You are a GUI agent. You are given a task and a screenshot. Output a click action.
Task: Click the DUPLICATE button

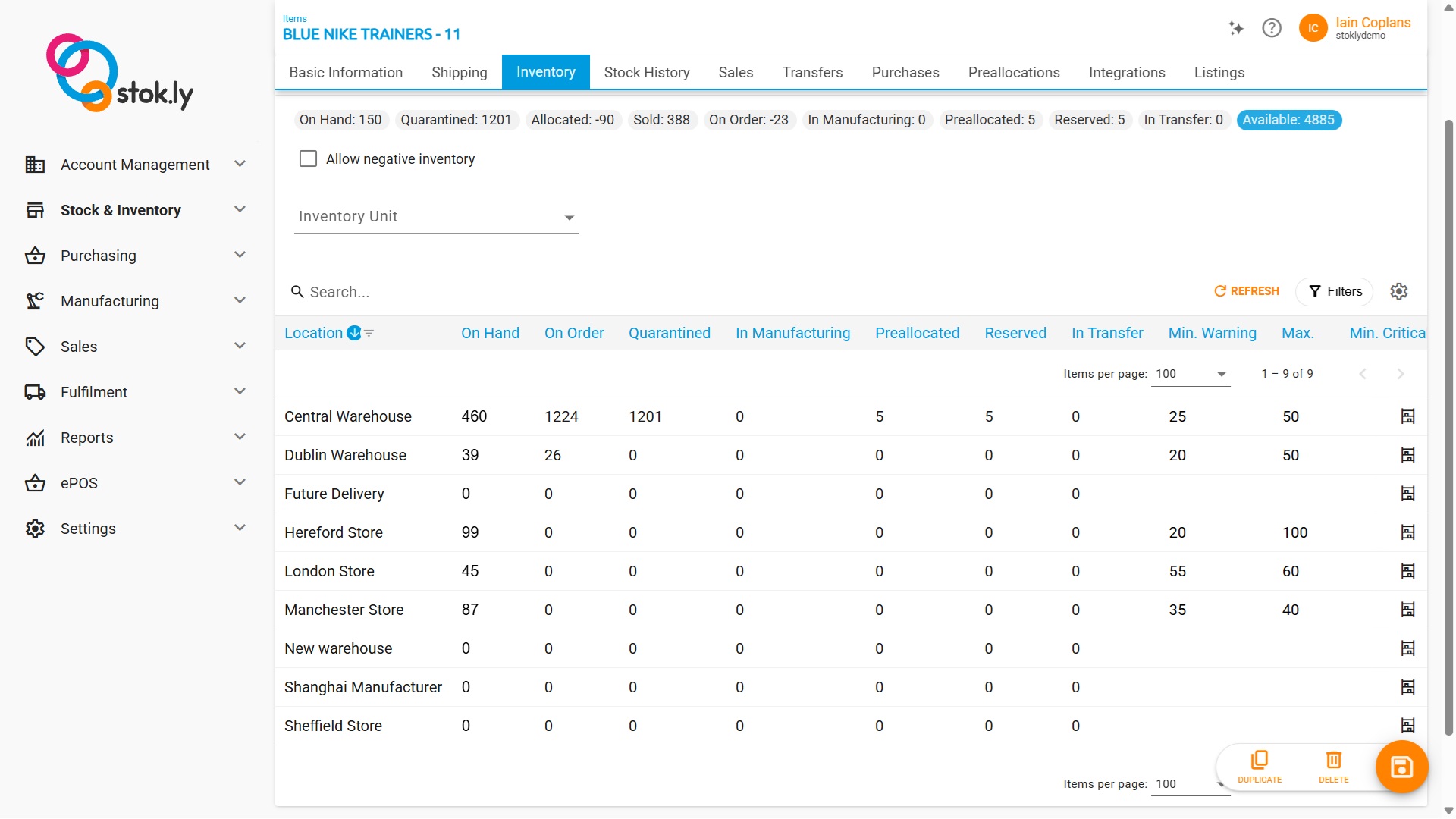pos(1259,766)
